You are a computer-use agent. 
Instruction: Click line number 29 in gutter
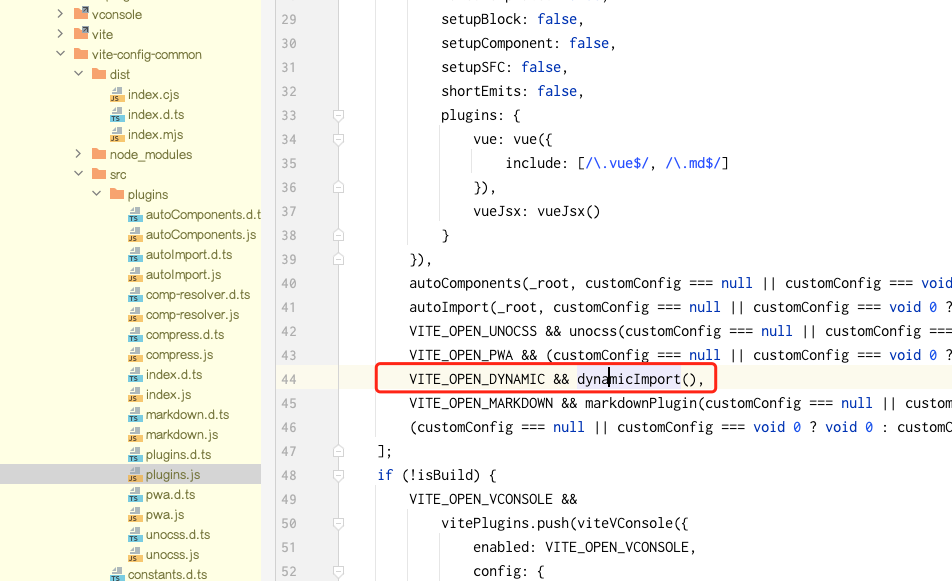pyautogui.click(x=289, y=19)
